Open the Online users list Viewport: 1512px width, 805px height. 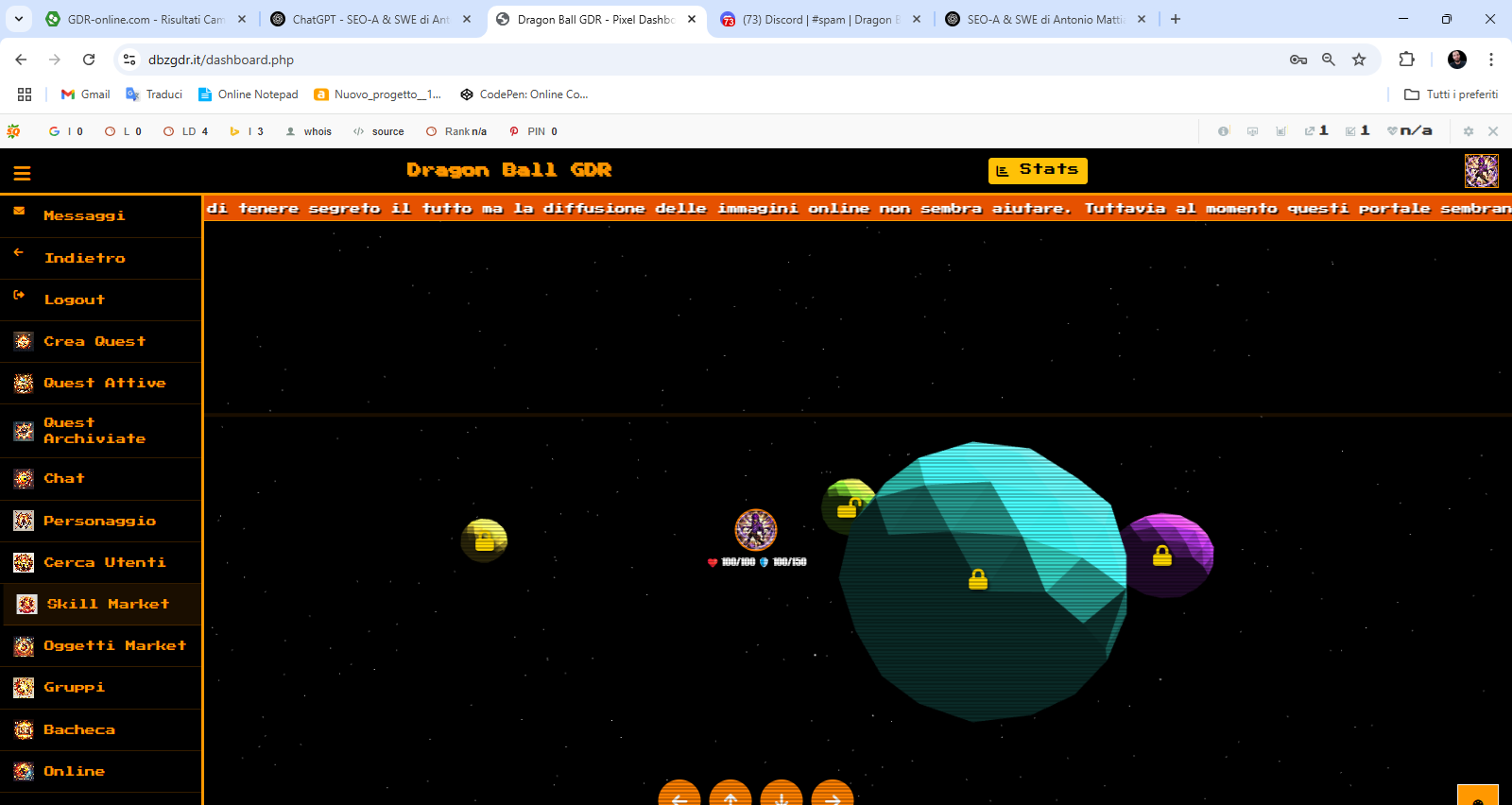[x=101, y=771]
